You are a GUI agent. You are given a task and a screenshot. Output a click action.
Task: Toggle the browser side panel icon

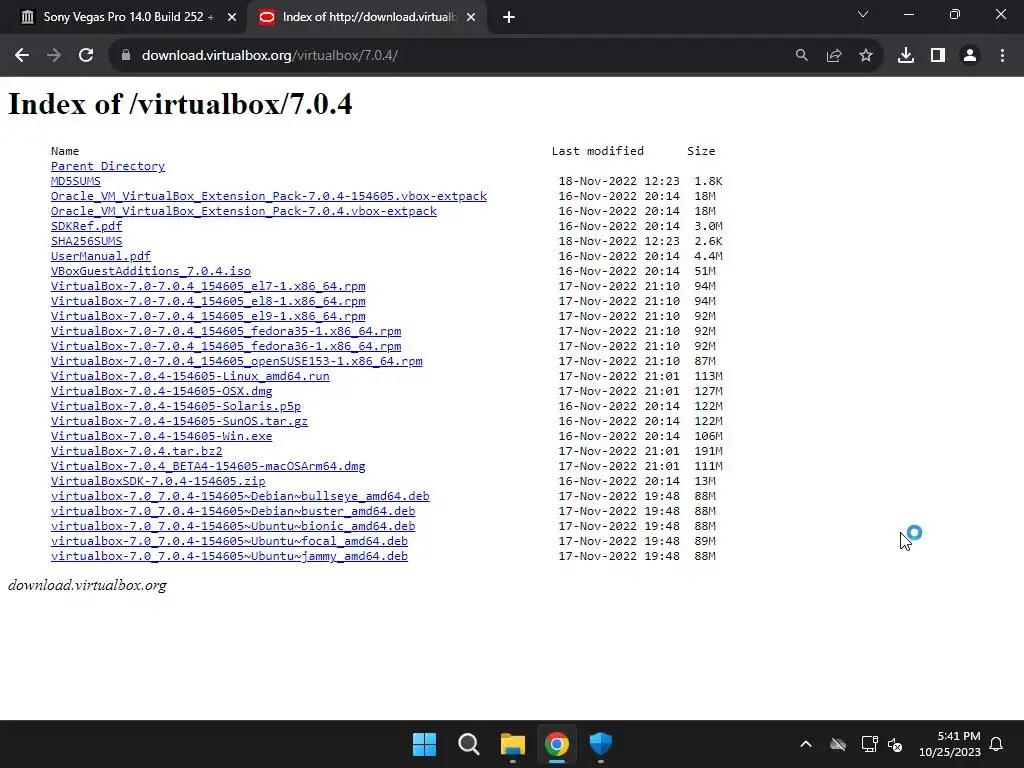coord(938,56)
